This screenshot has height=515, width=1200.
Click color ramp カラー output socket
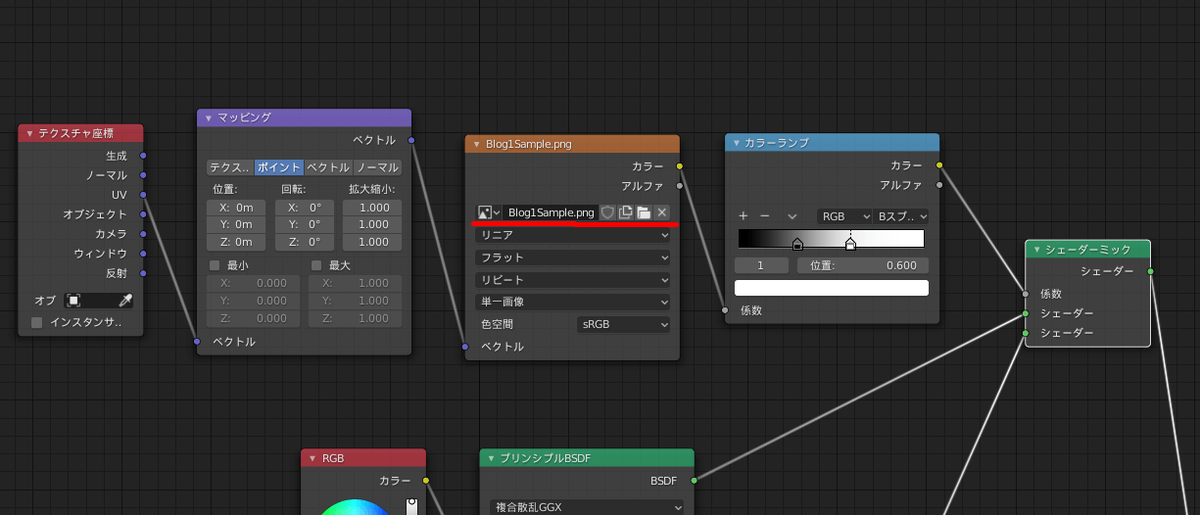(x=940, y=165)
